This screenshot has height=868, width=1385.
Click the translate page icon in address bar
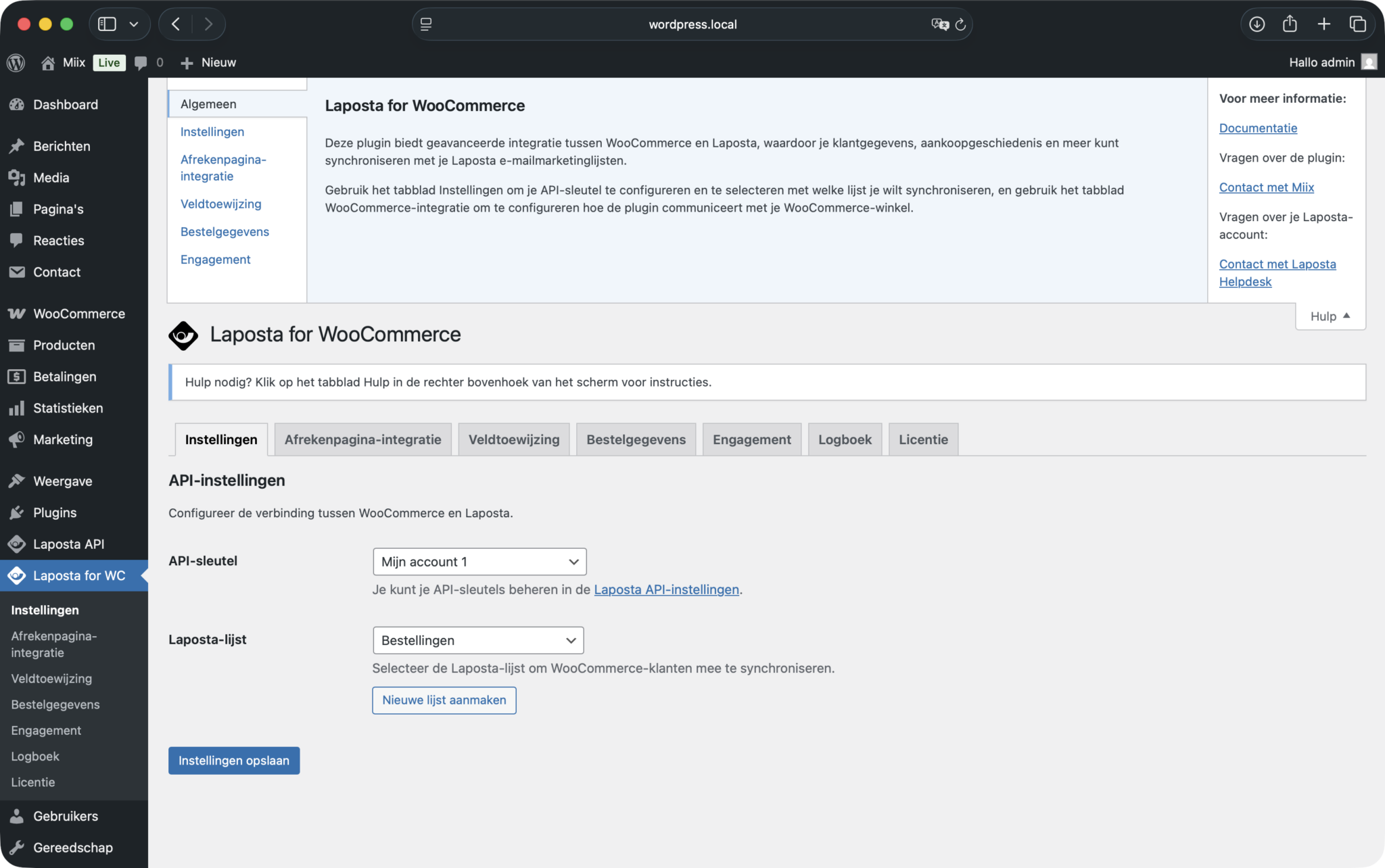(x=939, y=24)
